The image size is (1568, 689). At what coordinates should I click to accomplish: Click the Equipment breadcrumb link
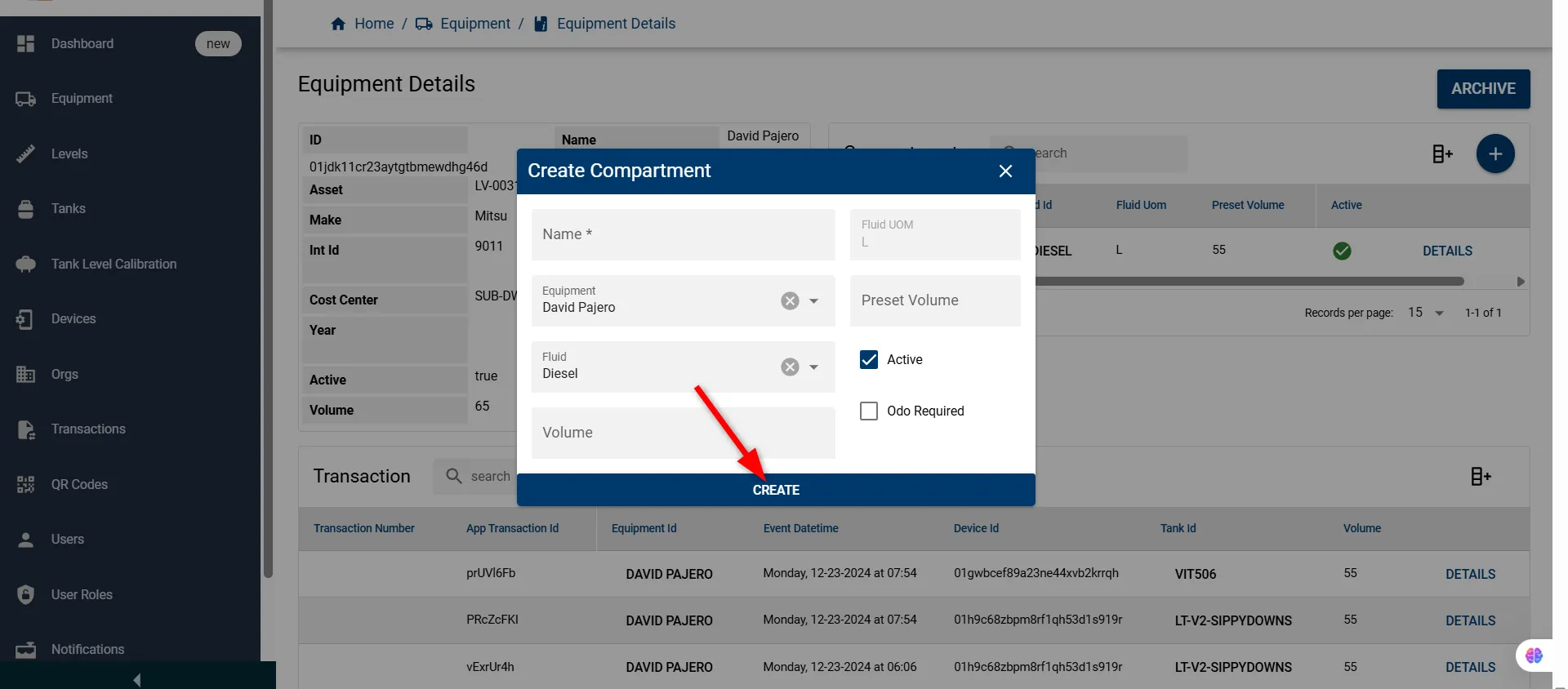(x=475, y=24)
